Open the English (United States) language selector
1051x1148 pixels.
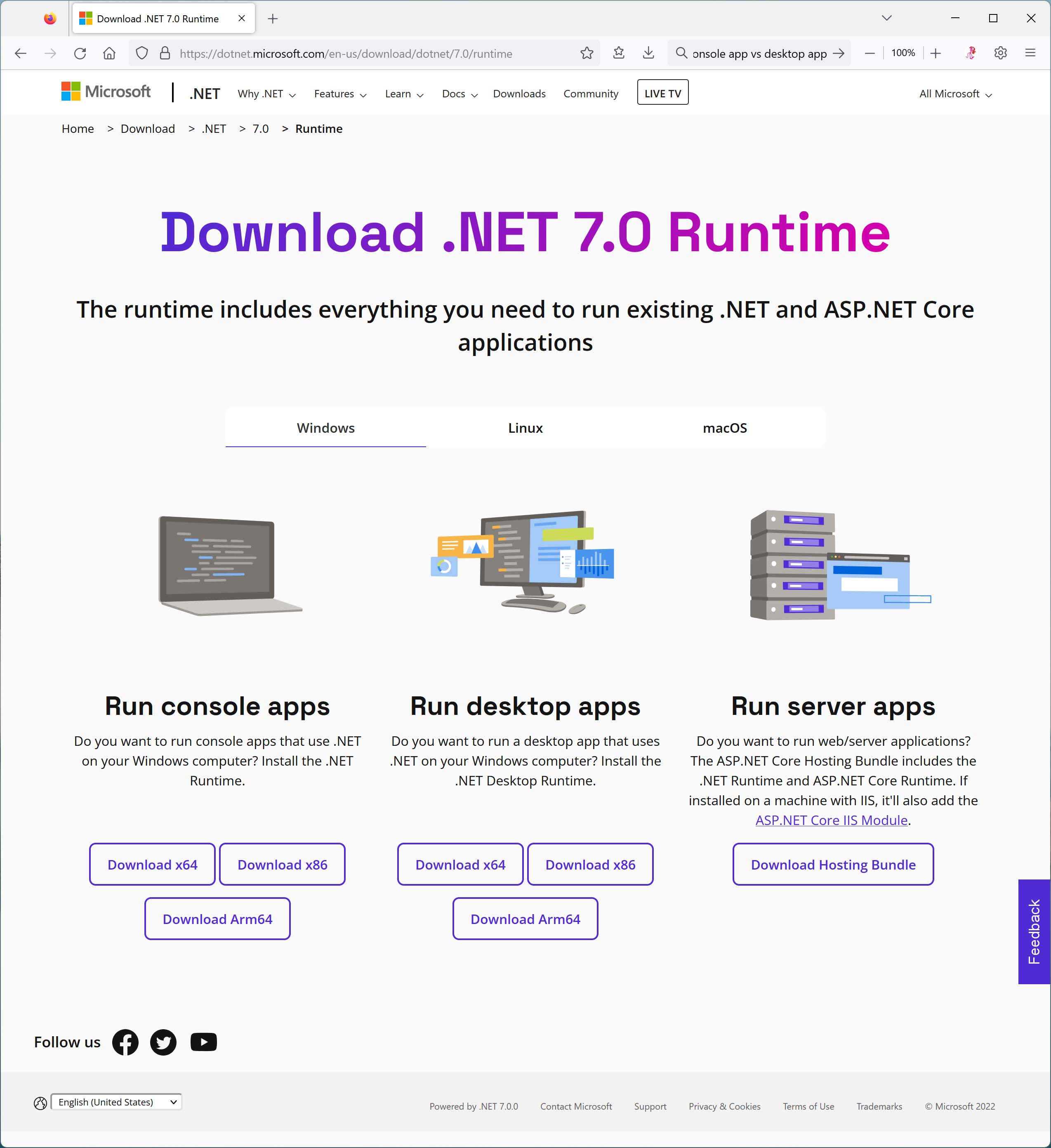(x=116, y=1102)
